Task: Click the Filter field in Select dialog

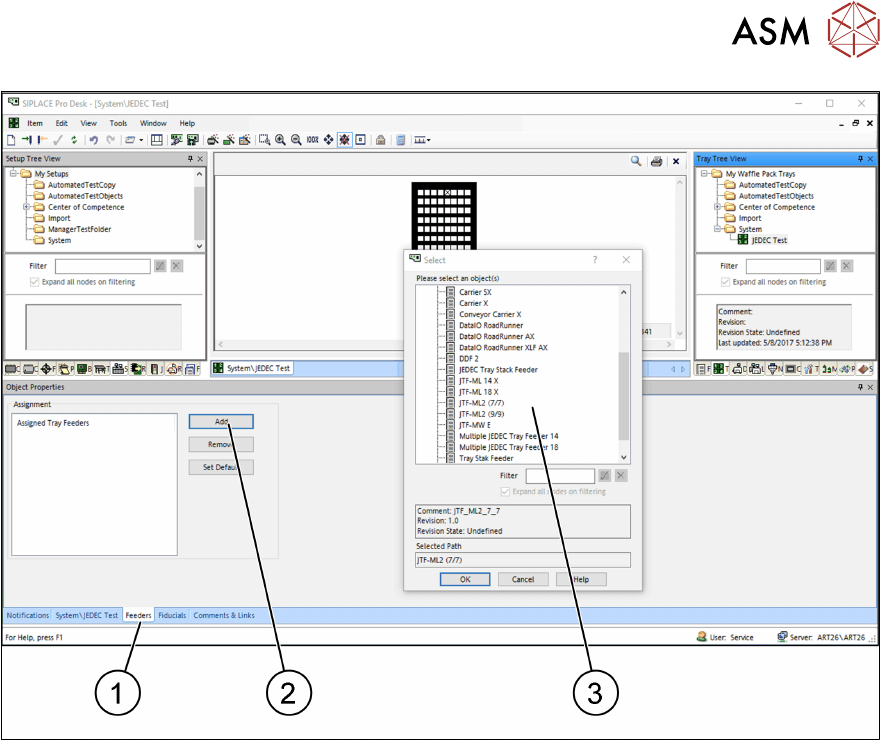Action: [x=560, y=476]
